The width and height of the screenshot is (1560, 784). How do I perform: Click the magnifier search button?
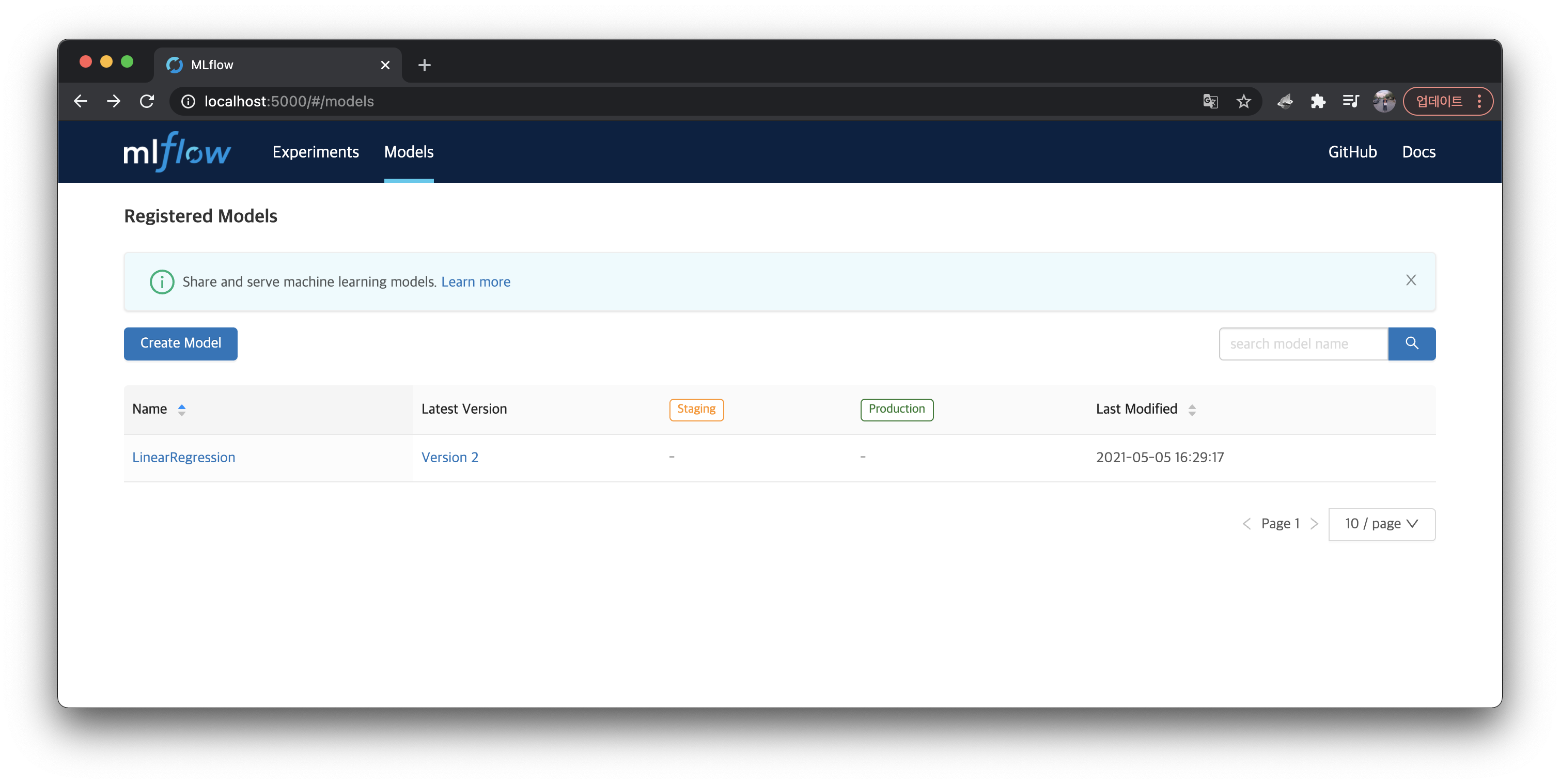coord(1411,343)
